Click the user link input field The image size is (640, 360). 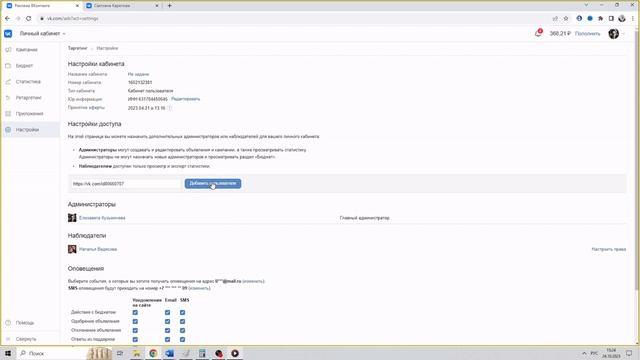click(125, 184)
